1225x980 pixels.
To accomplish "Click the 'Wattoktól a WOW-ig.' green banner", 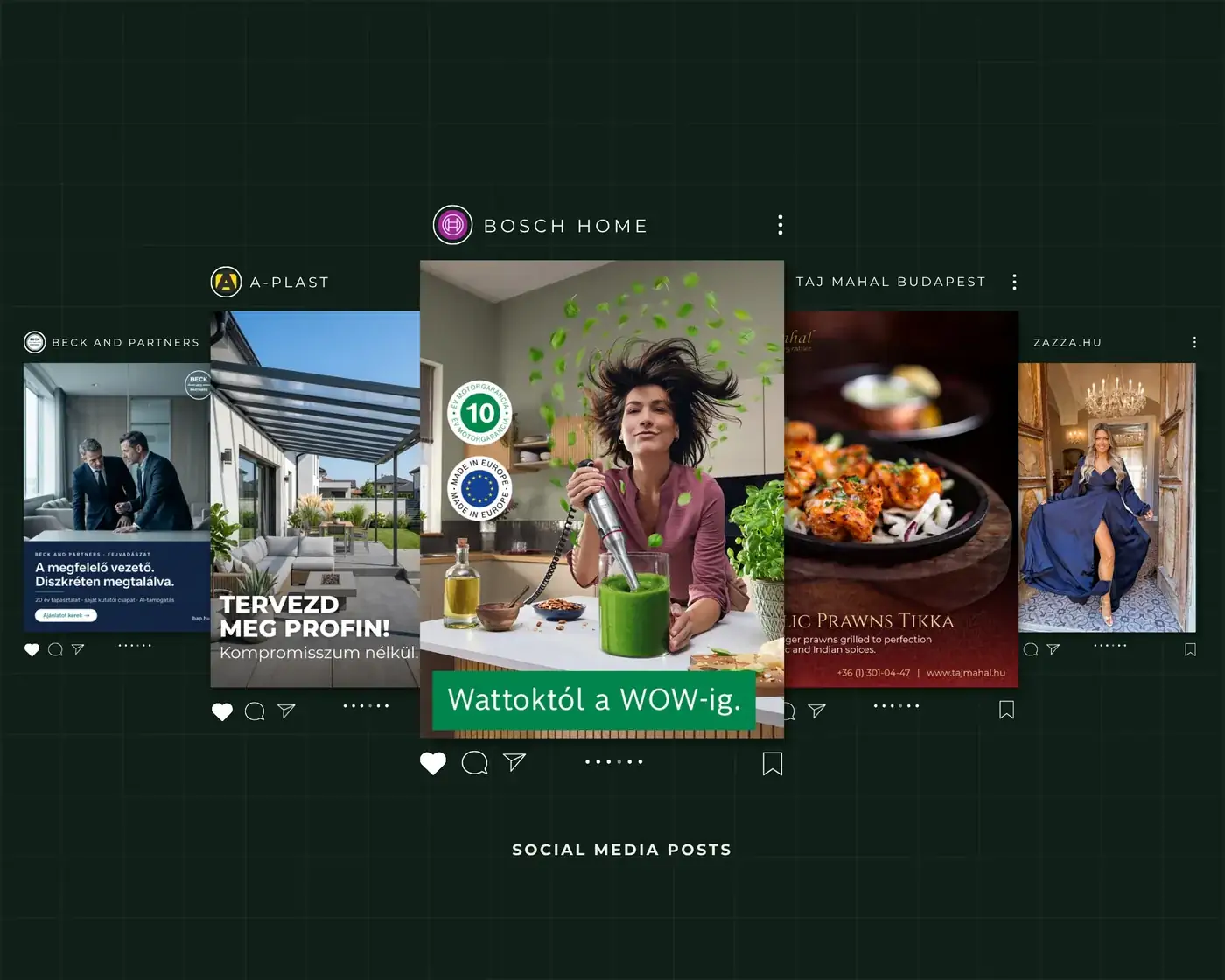I will (x=594, y=700).
